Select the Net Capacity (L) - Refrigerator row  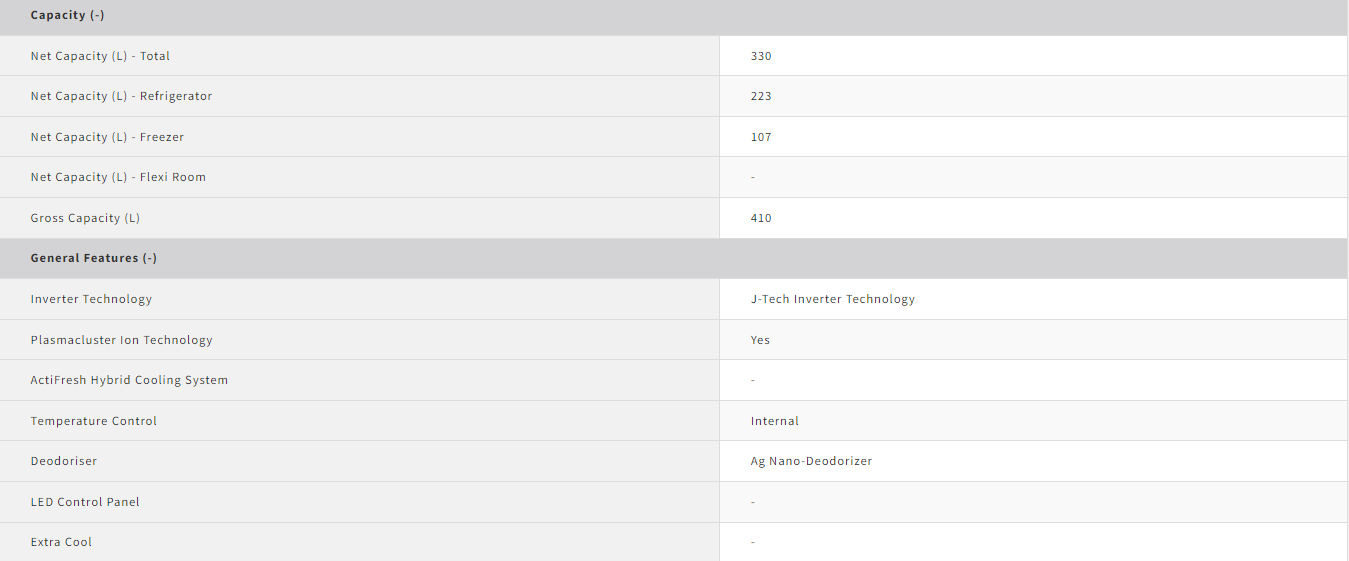(674, 96)
